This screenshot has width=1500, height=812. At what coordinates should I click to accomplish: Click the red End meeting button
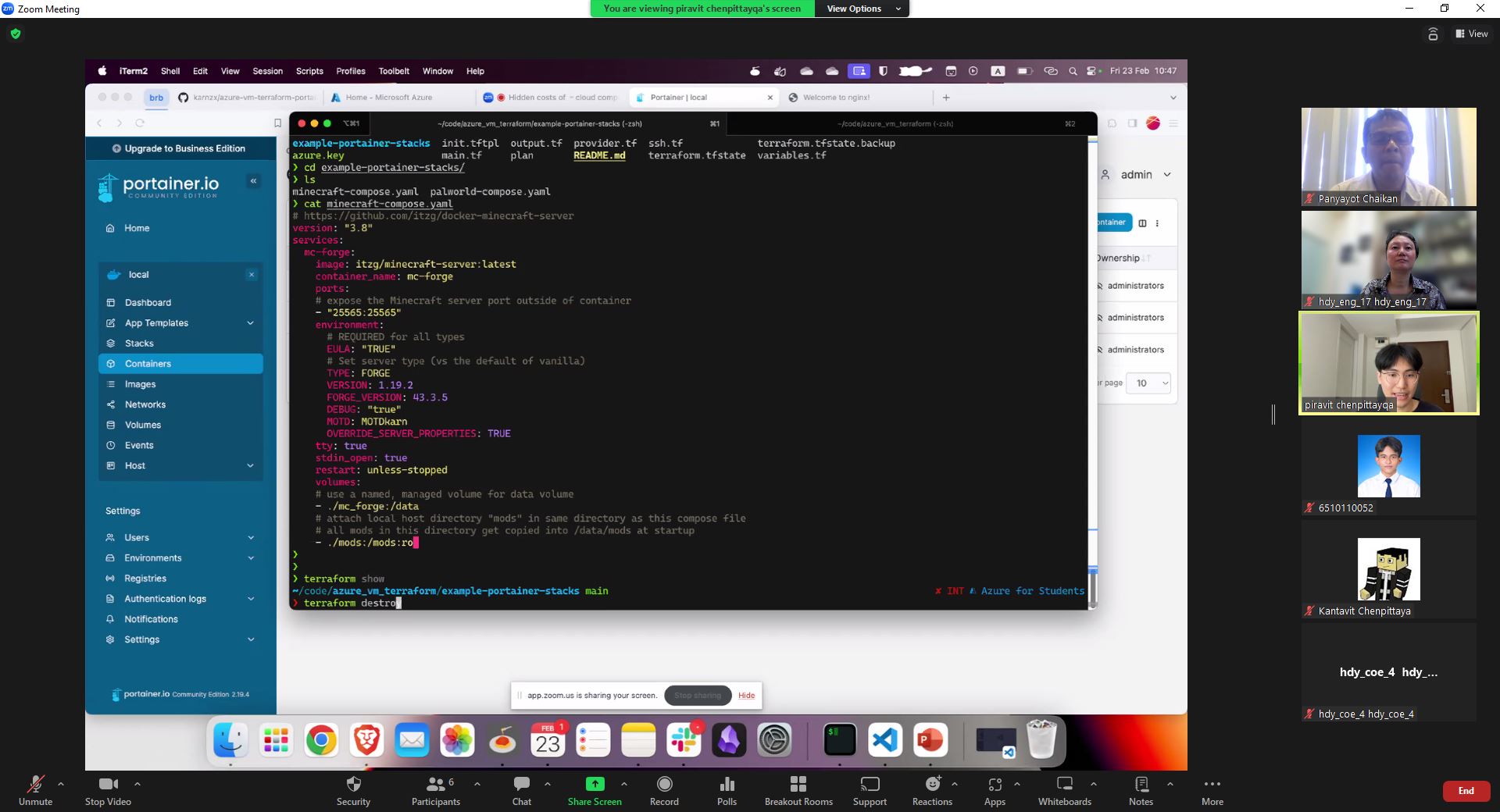point(1466,791)
